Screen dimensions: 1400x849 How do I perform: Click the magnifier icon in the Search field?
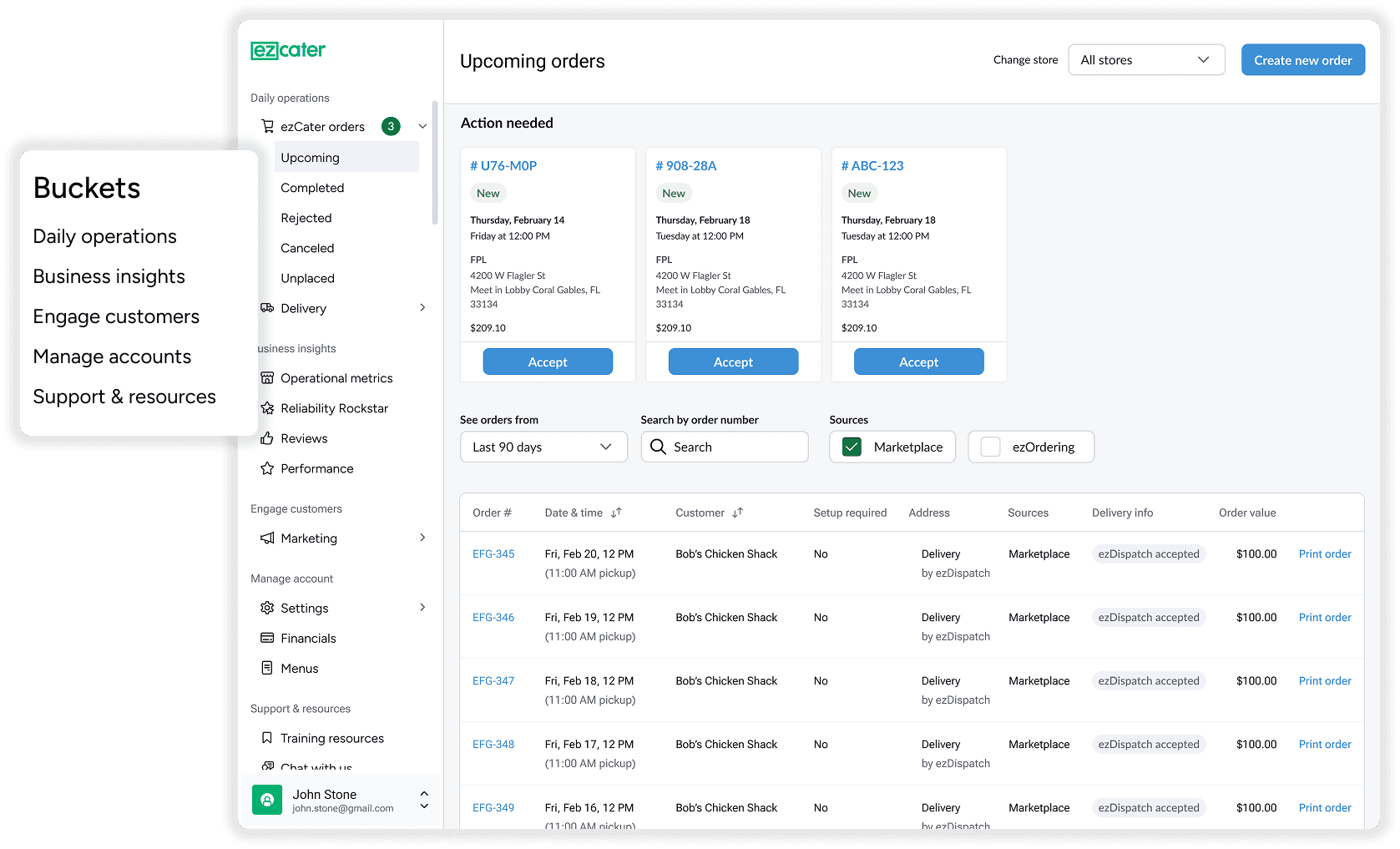[x=658, y=447]
